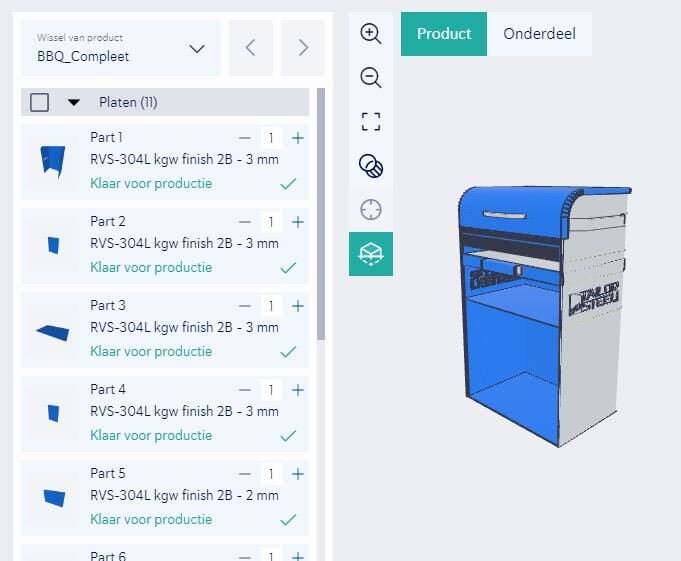Image resolution: width=681 pixels, height=561 pixels.
Task: Click the crosshair center view icon
Action: click(371, 210)
